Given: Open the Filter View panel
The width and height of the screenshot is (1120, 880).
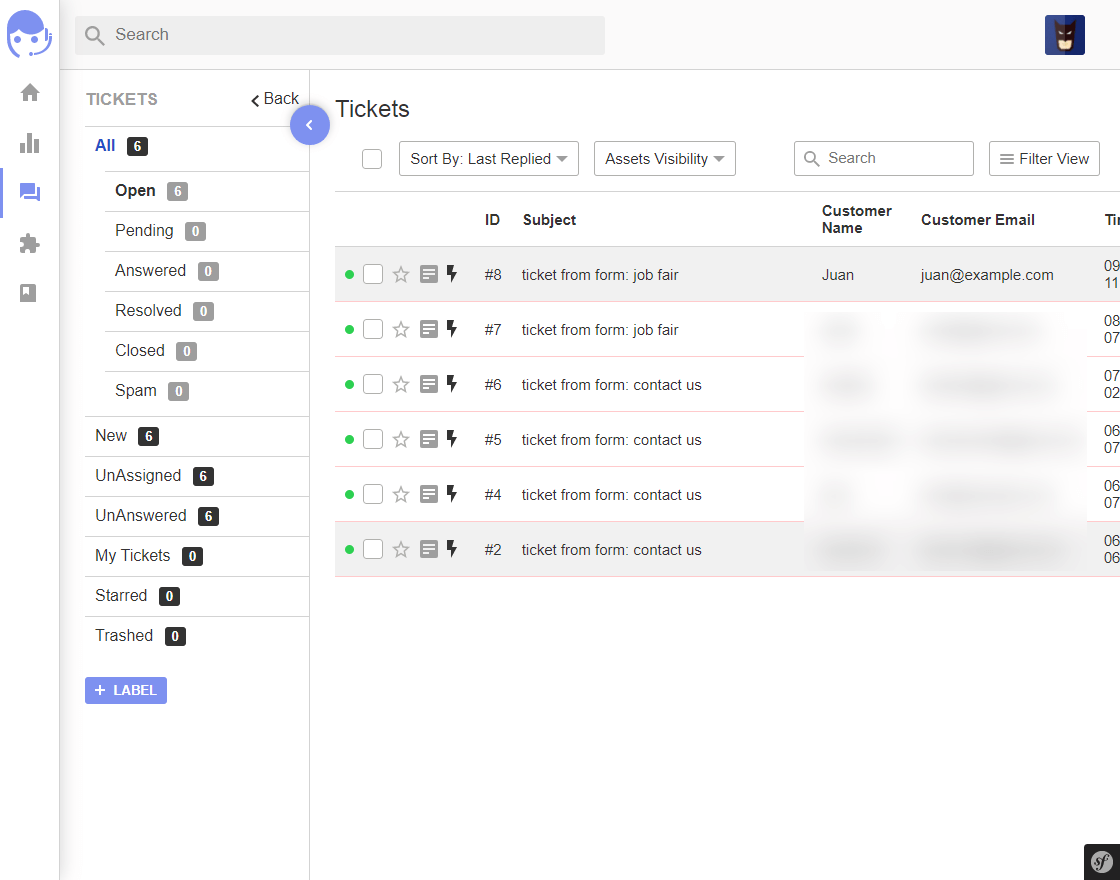Looking at the screenshot, I should [x=1044, y=159].
